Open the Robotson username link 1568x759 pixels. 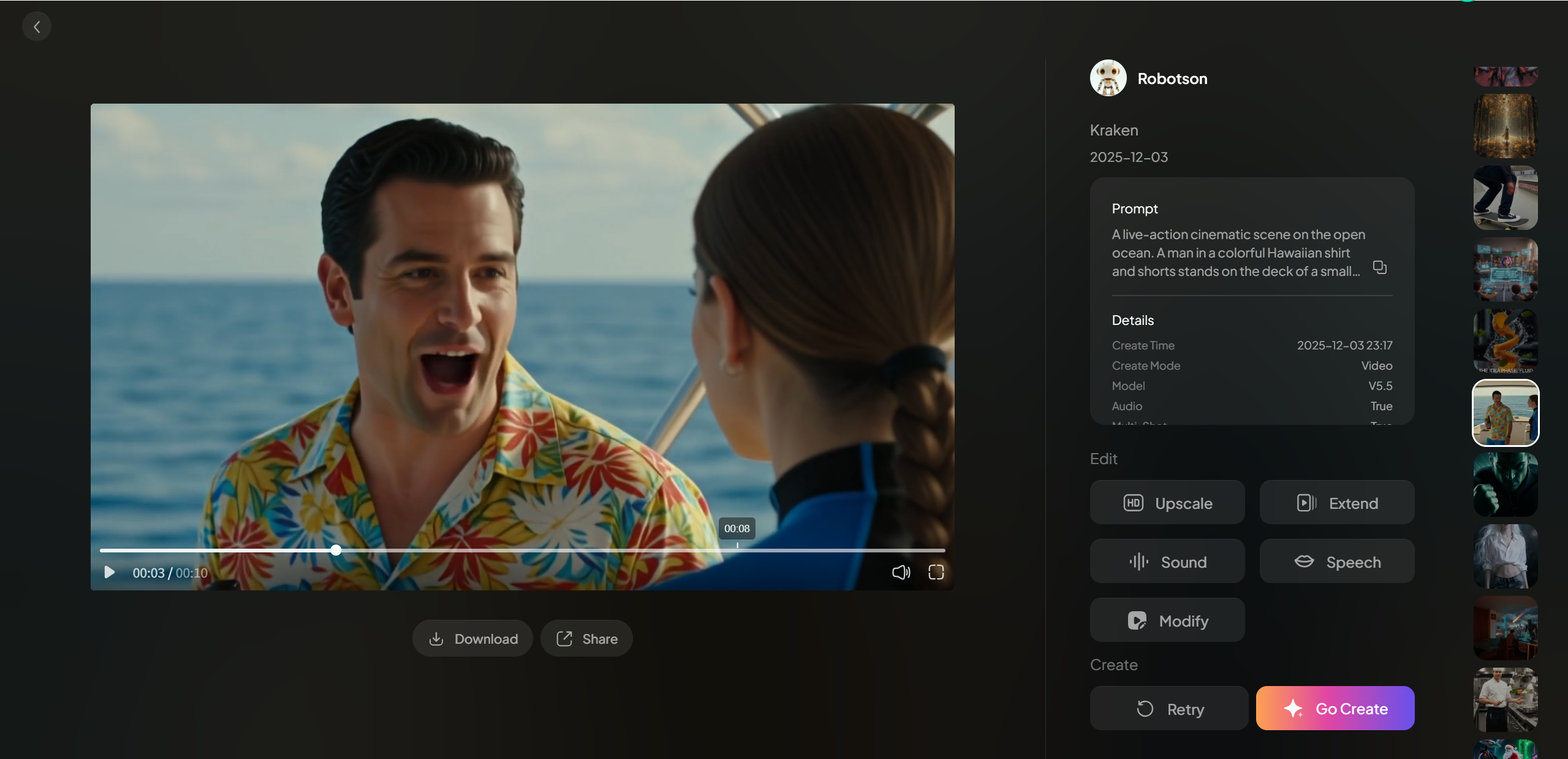pos(1172,78)
